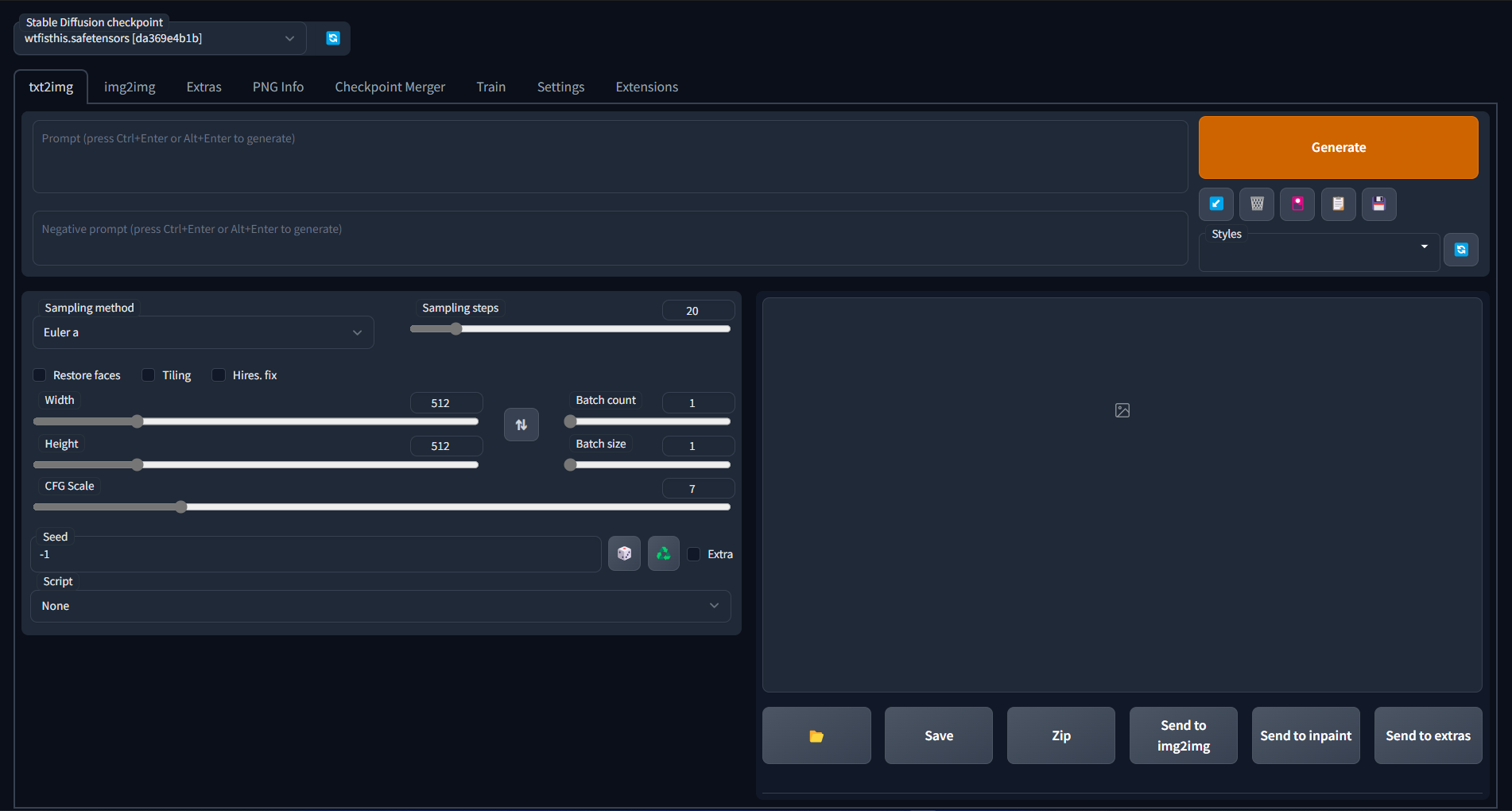Open the Sampling method dropdown
Image resolution: width=1512 pixels, height=811 pixels.
204,332
